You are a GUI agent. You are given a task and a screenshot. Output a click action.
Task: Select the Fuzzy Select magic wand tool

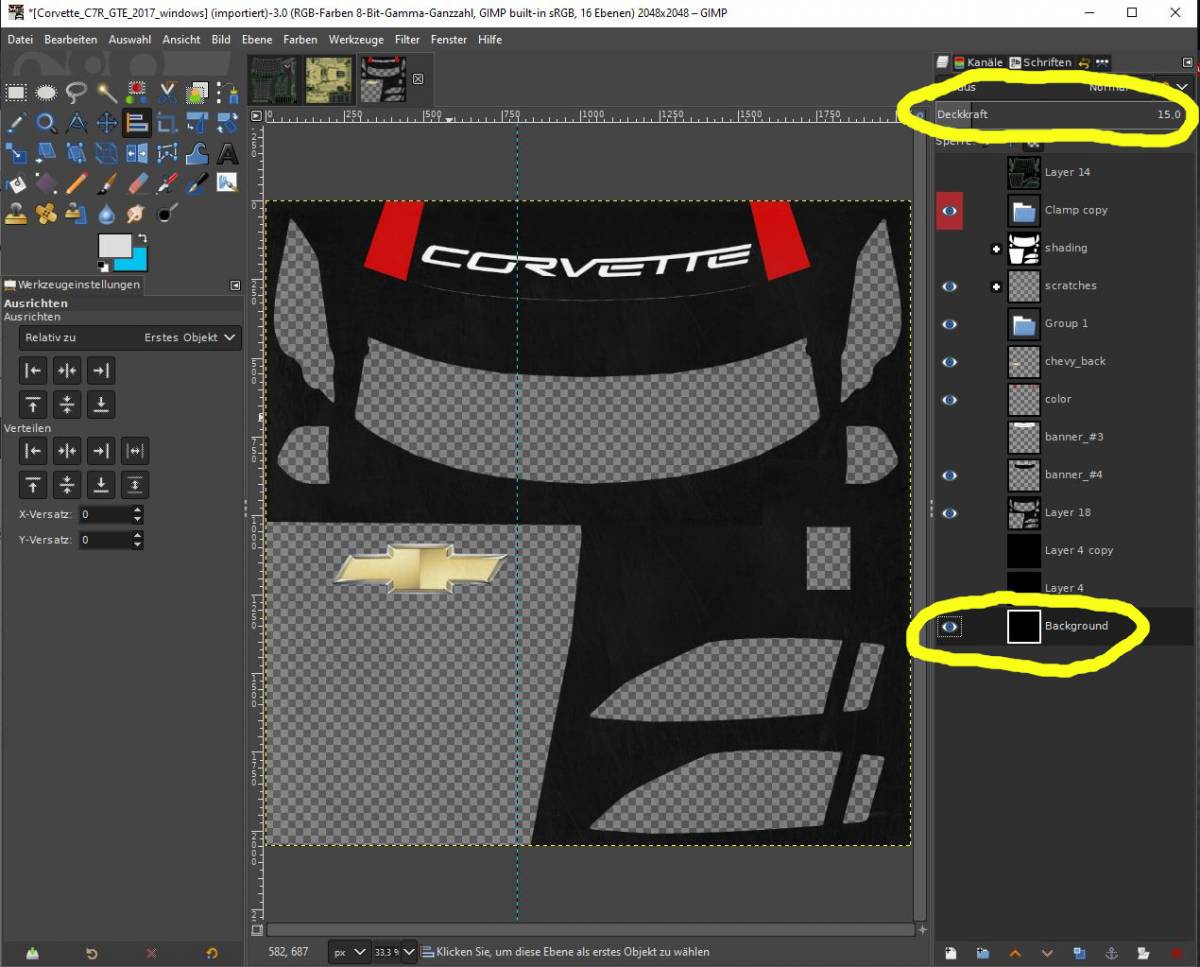(106, 93)
